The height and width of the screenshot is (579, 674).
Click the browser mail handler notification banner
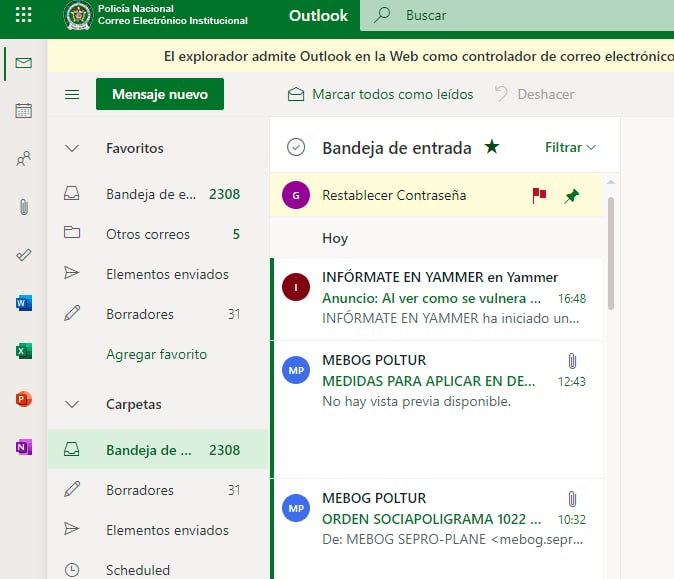pos(361,56)
